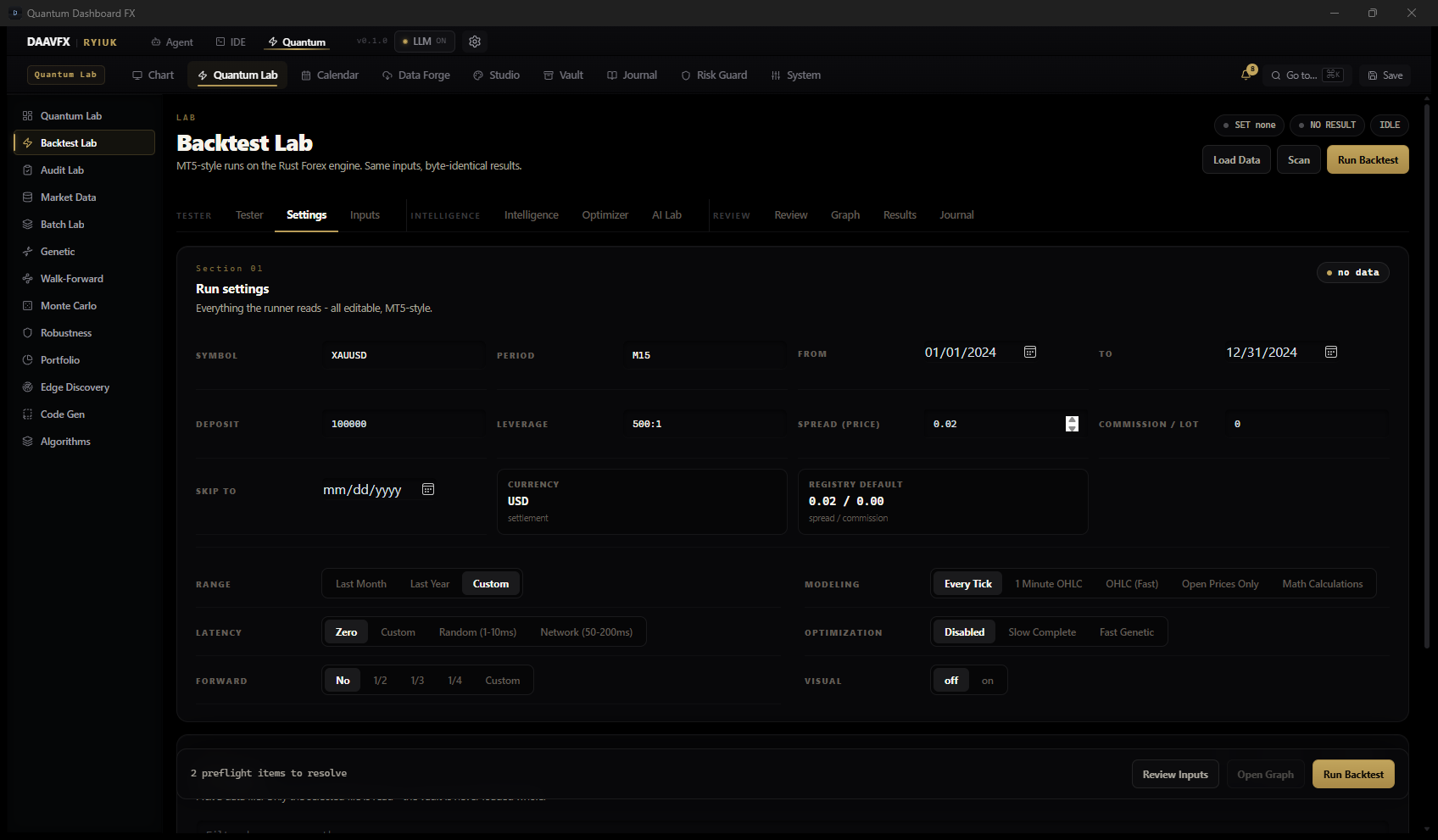Open Edge Discovery in sidebar

click(85, 387)
